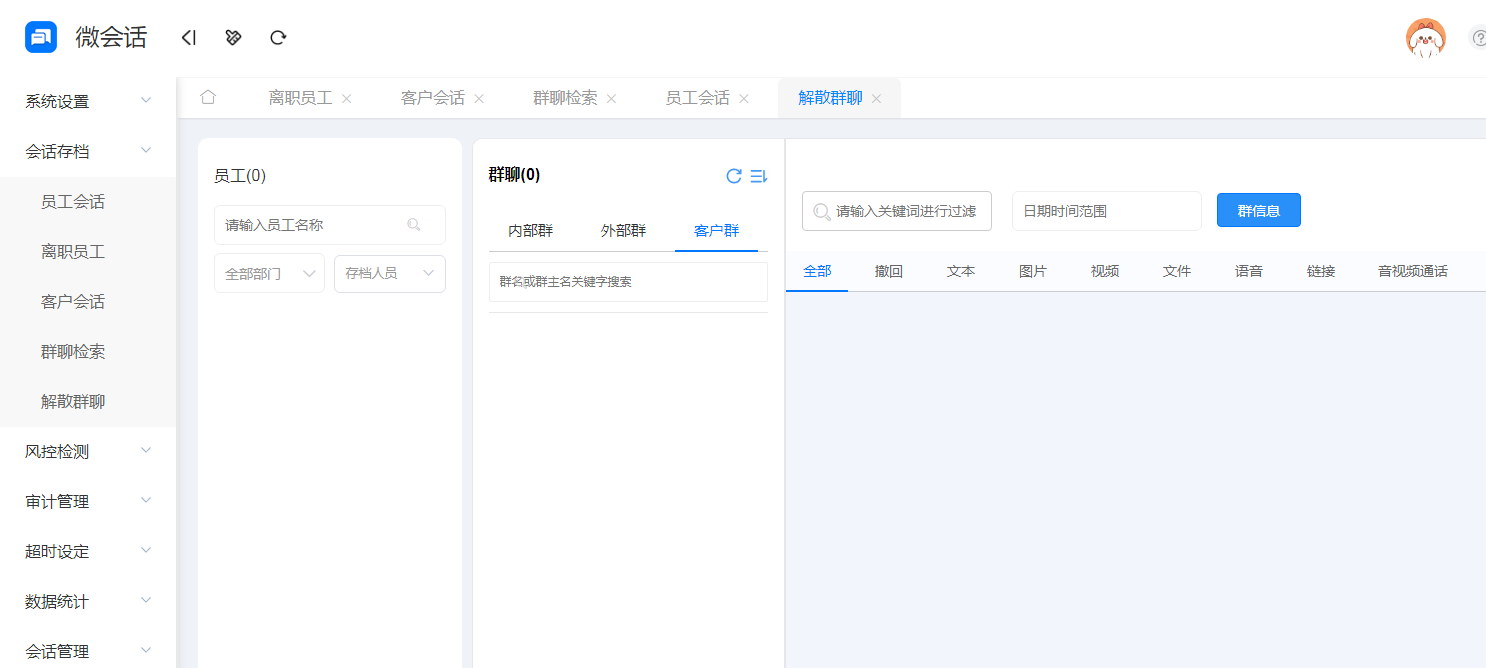The height and width of the screenshot is (668, 1486).
Task: Open the 存档人员 dropdown
Action: click(x=390, y=273)
